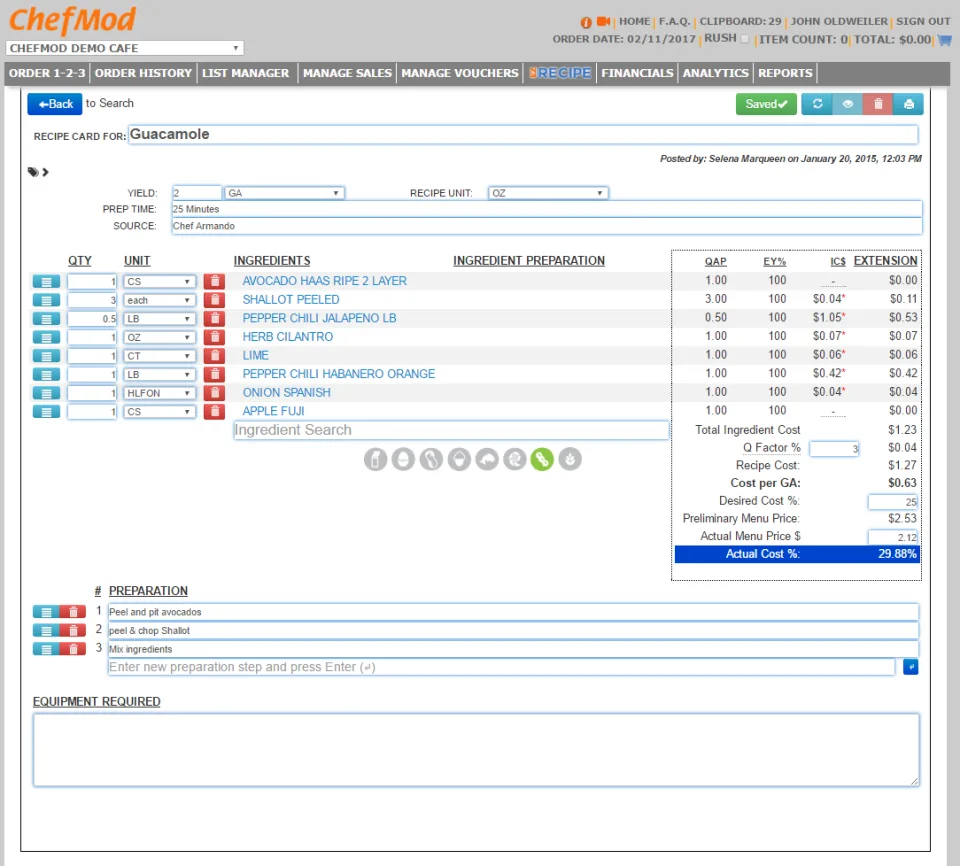Open the HLFON unit dropdown for ONION SPANISH
The height and width of the screenshot is (866, 960).
point(159,393)
